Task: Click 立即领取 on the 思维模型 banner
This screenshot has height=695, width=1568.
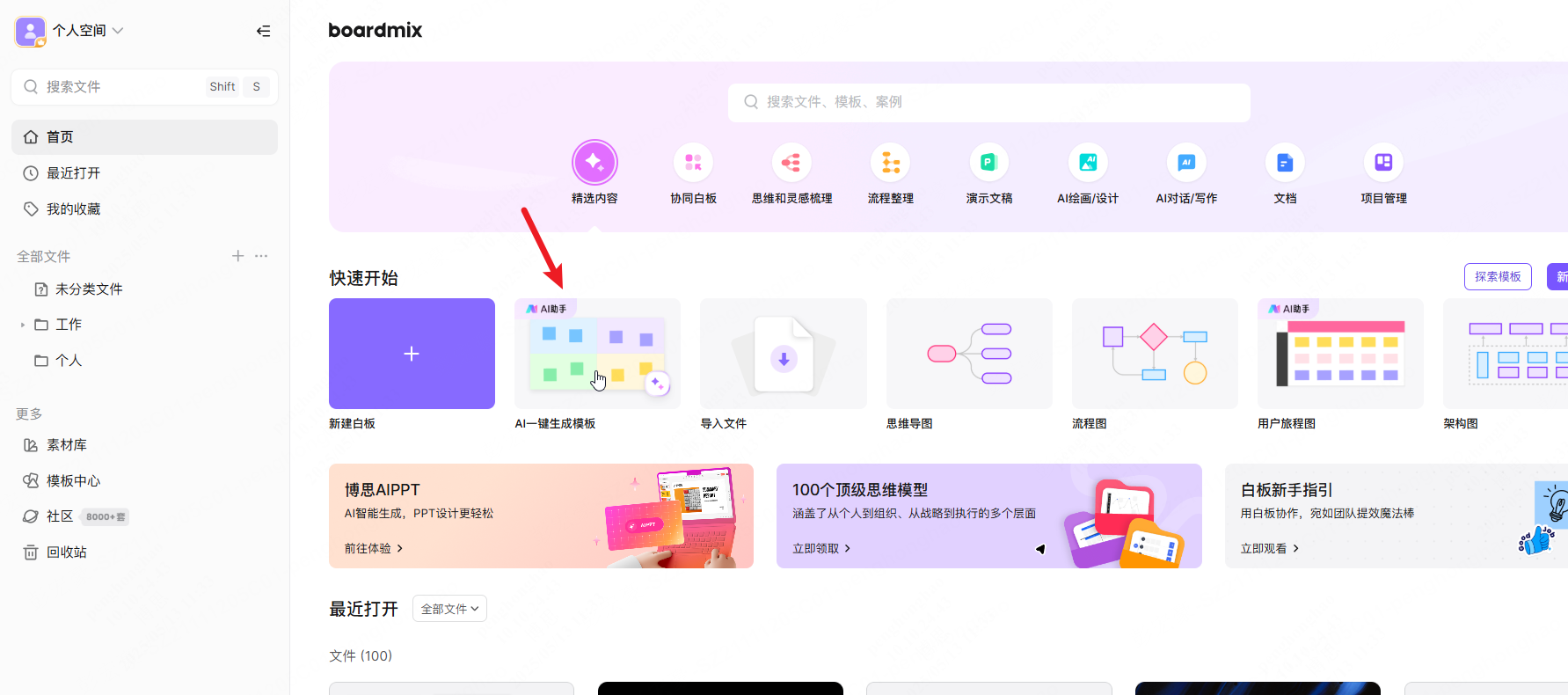Action: click(821, 548)
